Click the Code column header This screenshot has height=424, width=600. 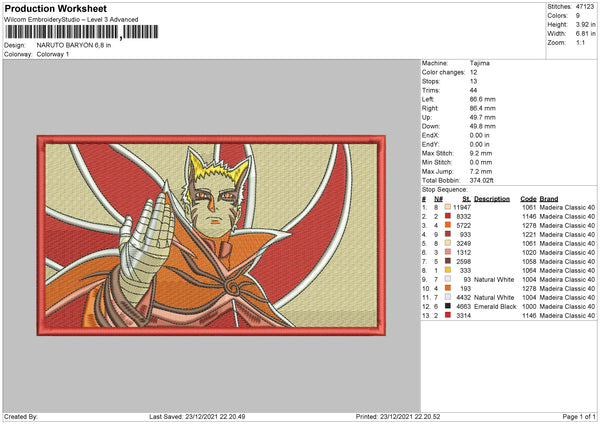(528, 199)
